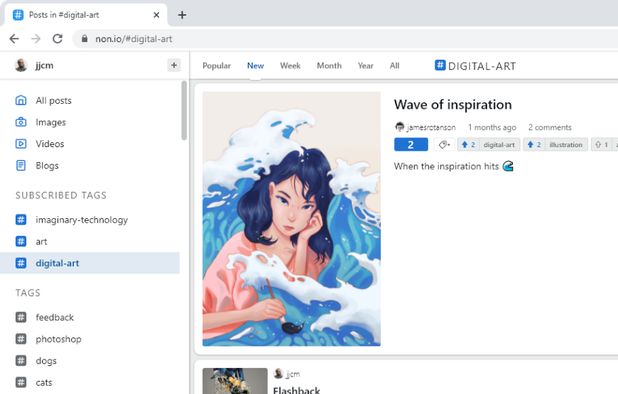Click the browser back arrow
618x394 pixels.
click(14, 39)
